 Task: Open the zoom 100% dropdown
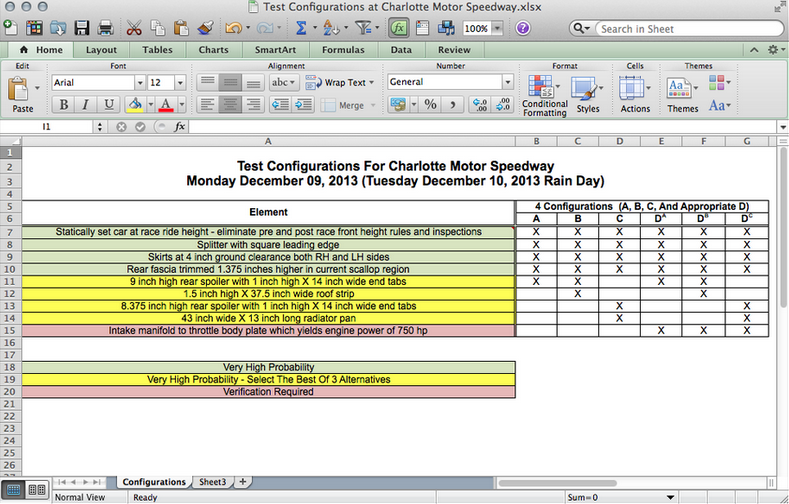coord(497,29)
